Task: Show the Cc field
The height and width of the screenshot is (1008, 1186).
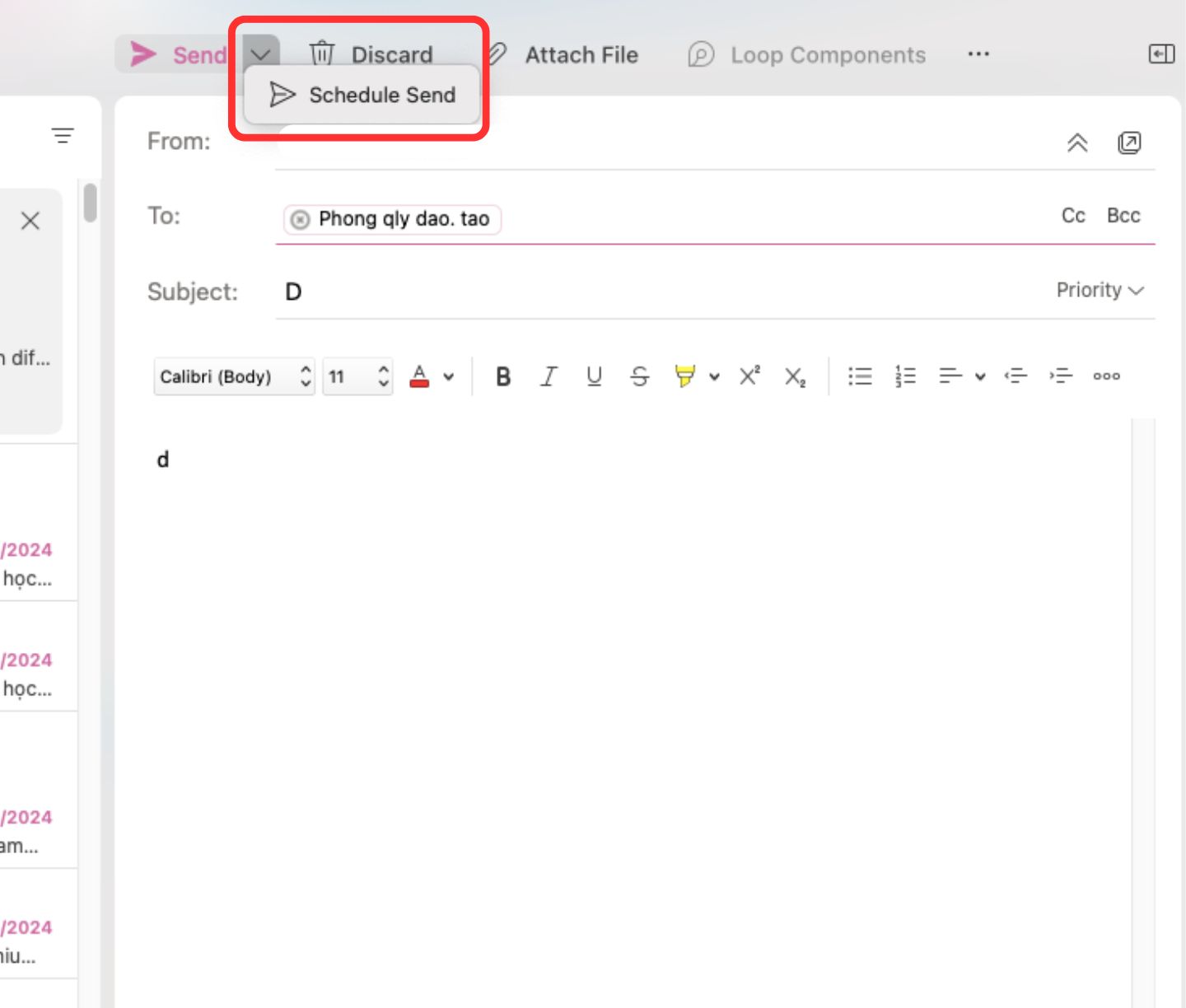Action: [1073, 216]
